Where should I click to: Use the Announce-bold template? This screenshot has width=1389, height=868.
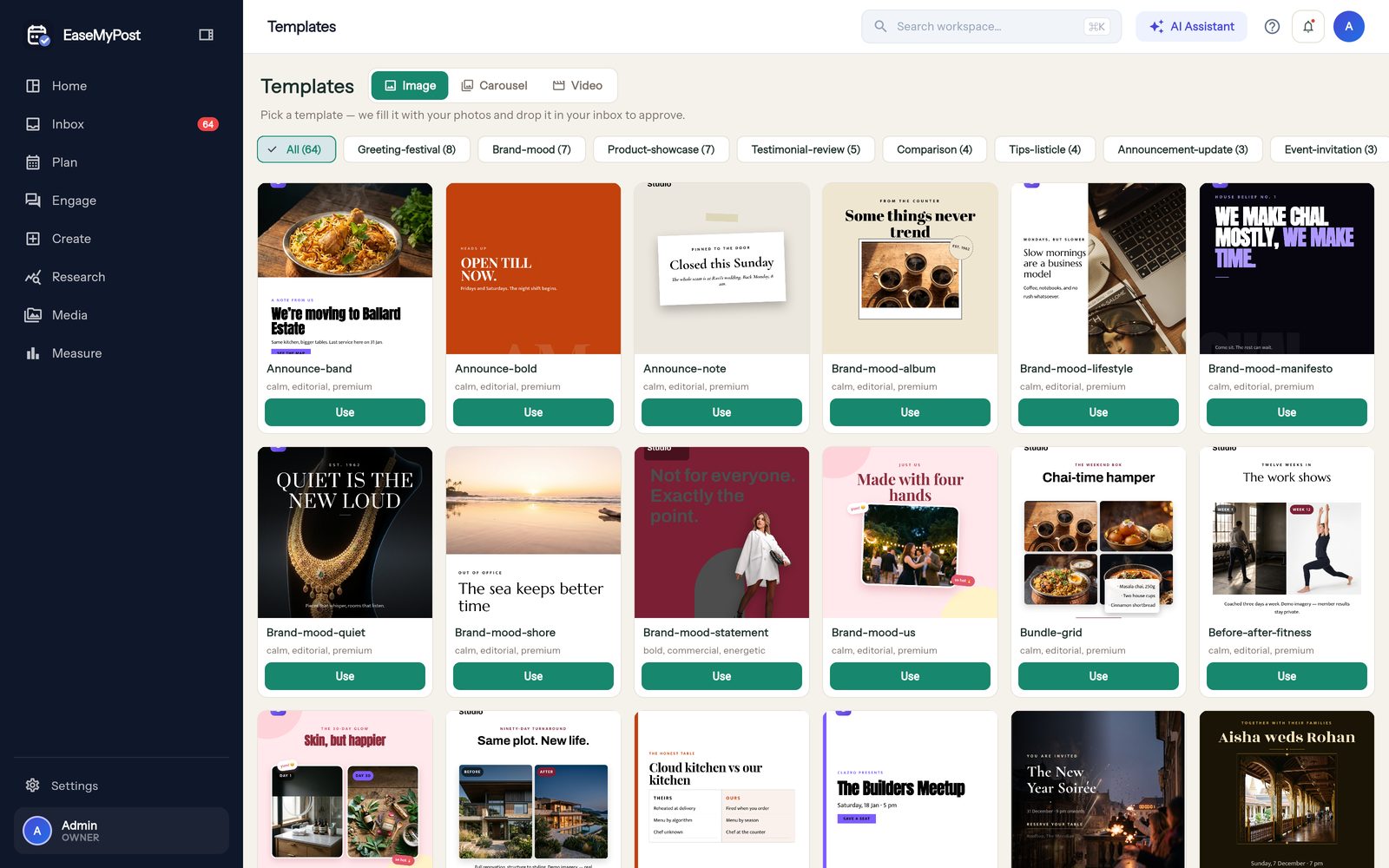pos(533,412)
